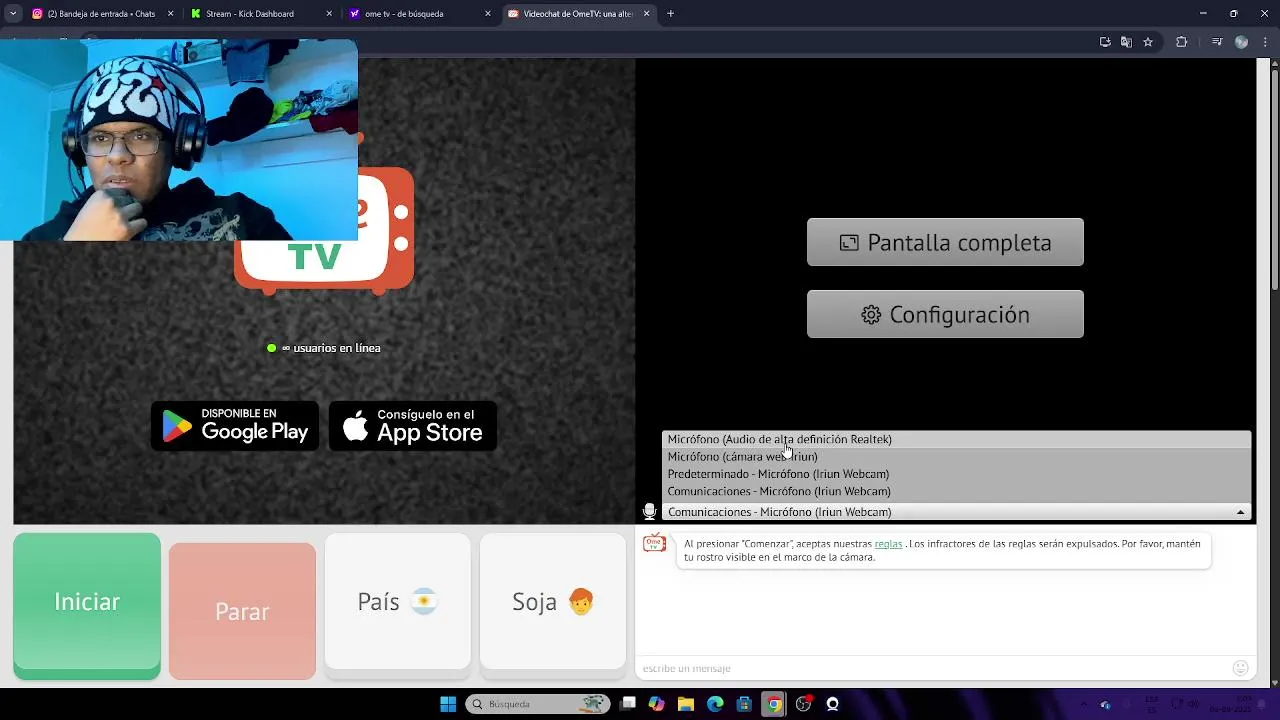Click the OmeTV avatar icon next to rules message
The height and width of the screenshot is (720, 1280).
point(654,544)
